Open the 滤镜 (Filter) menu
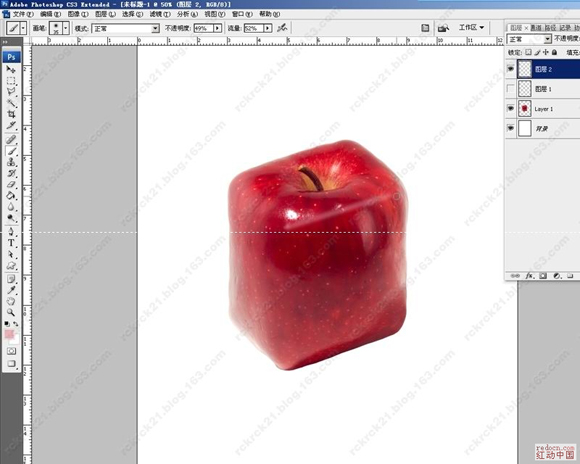 click(160, 14)
